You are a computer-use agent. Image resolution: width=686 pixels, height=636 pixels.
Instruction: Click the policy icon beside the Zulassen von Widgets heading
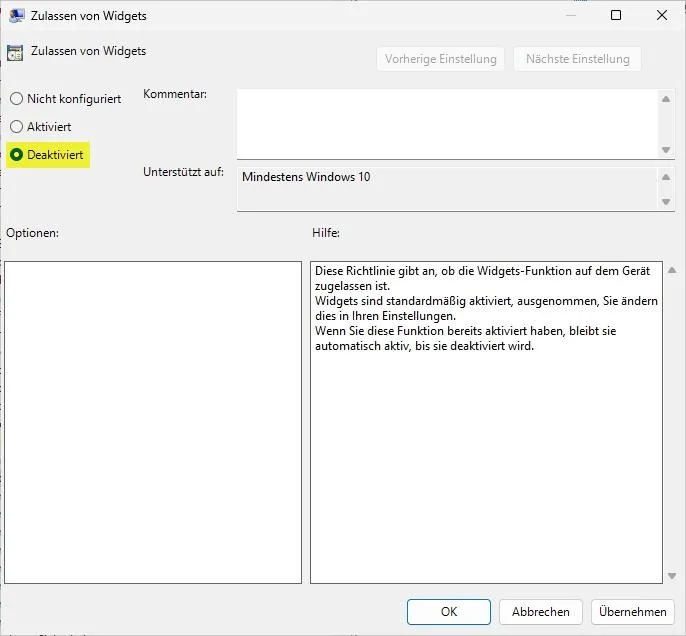point(15,53)
